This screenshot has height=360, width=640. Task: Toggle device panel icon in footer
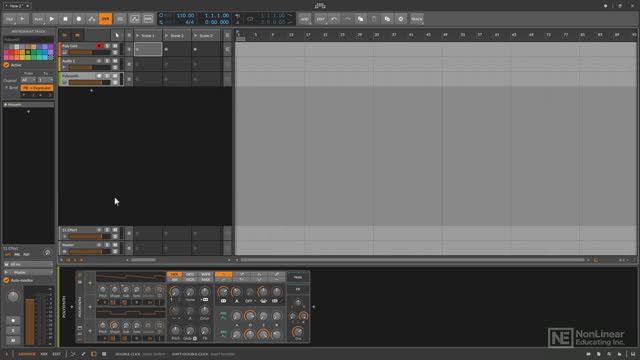(x=93, y=354)
